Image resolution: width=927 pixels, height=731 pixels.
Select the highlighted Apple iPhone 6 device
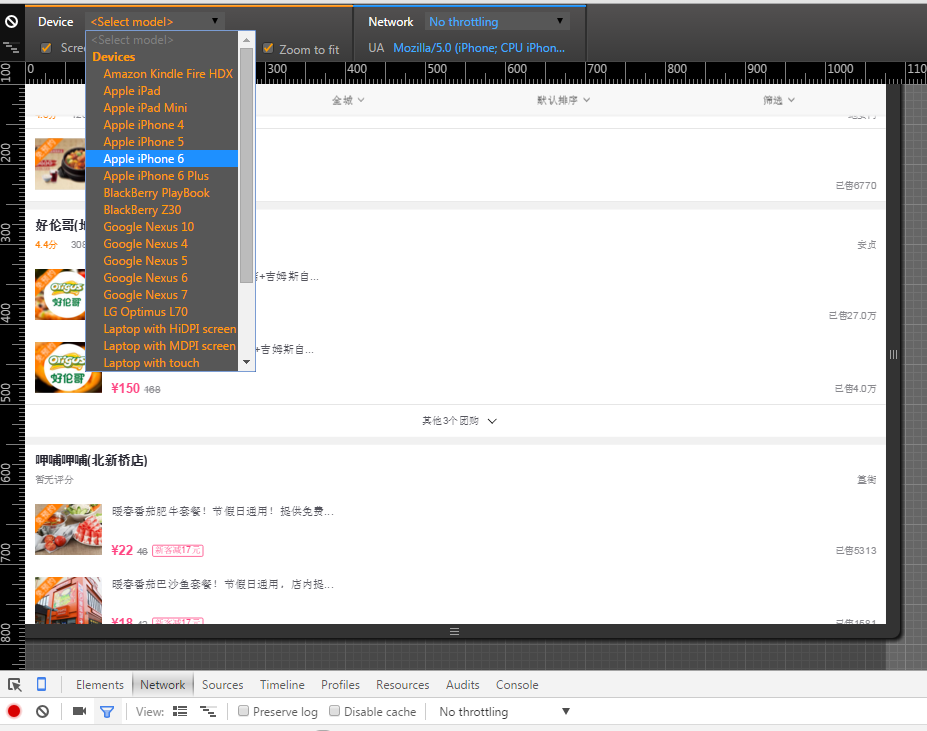(162, 159)
